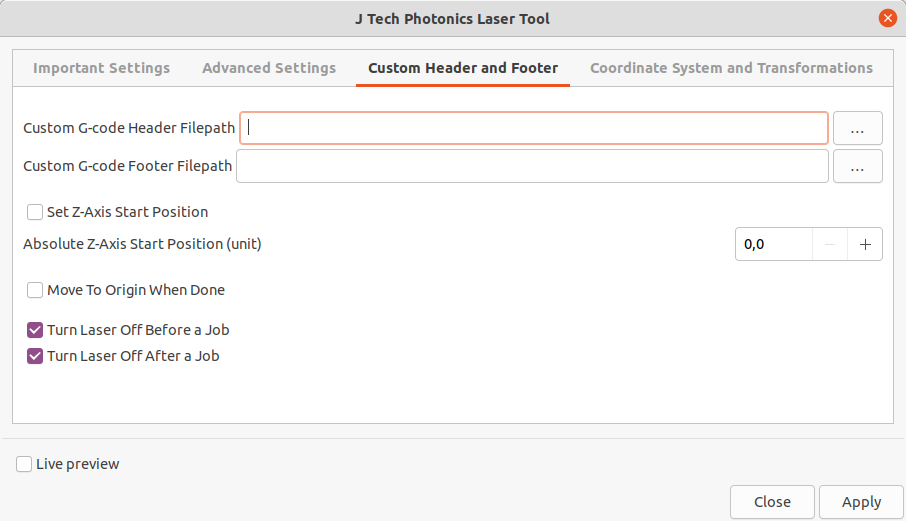Screen dimensions: 906x521
Task: Open Coordinate System and Transformations tab
Action: pyautogui.click(x=731, y=68)
